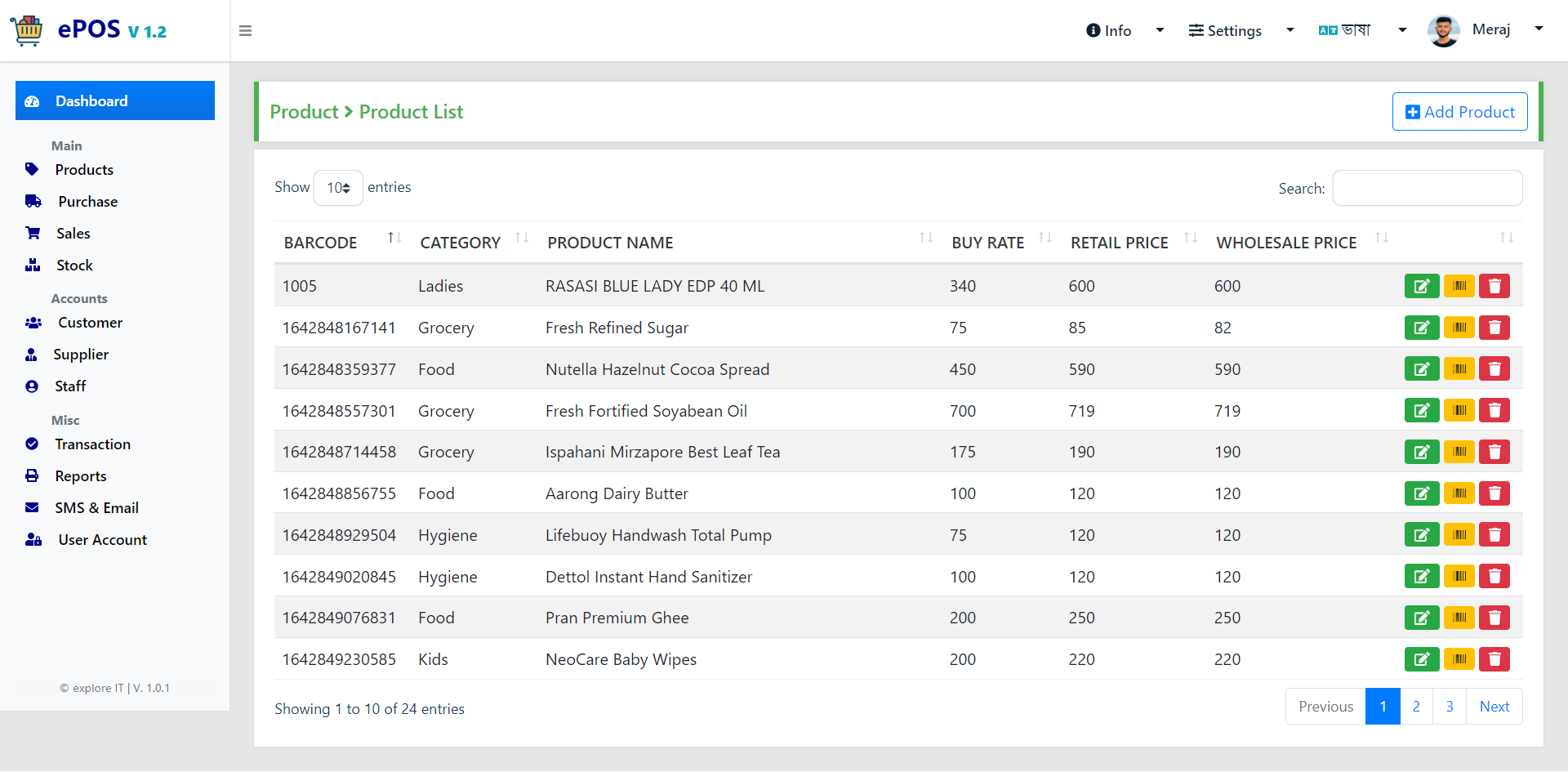Viewport: 1568px width, 772px height.
Task: Edit the Pran Premium Ghee entry
Action: pyautogui.click(x=1422, y=618)
